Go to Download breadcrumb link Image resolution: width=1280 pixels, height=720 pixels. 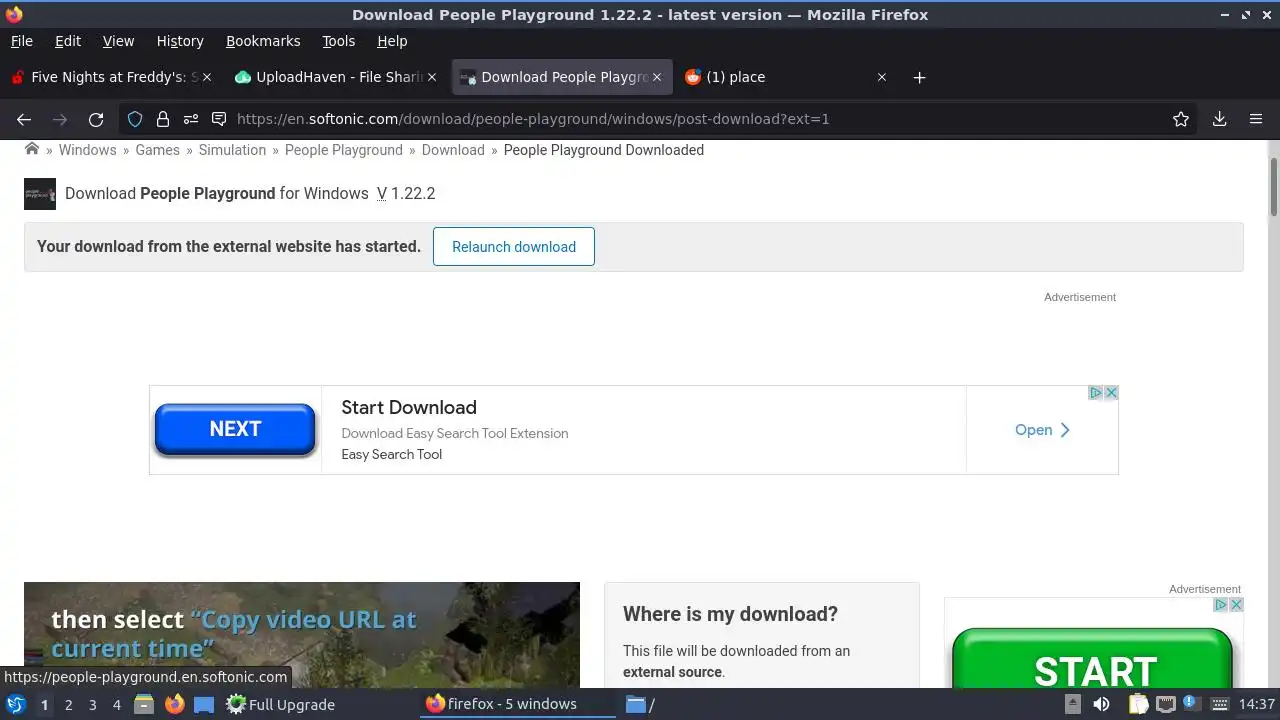click(453, 150)
